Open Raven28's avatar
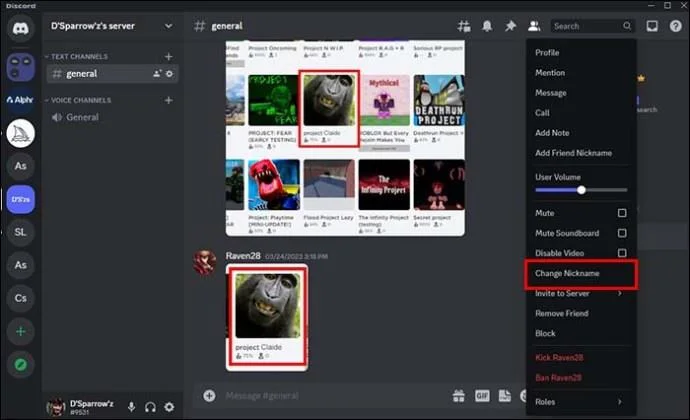This screenshot has width=690, height=420. point(205,262)
